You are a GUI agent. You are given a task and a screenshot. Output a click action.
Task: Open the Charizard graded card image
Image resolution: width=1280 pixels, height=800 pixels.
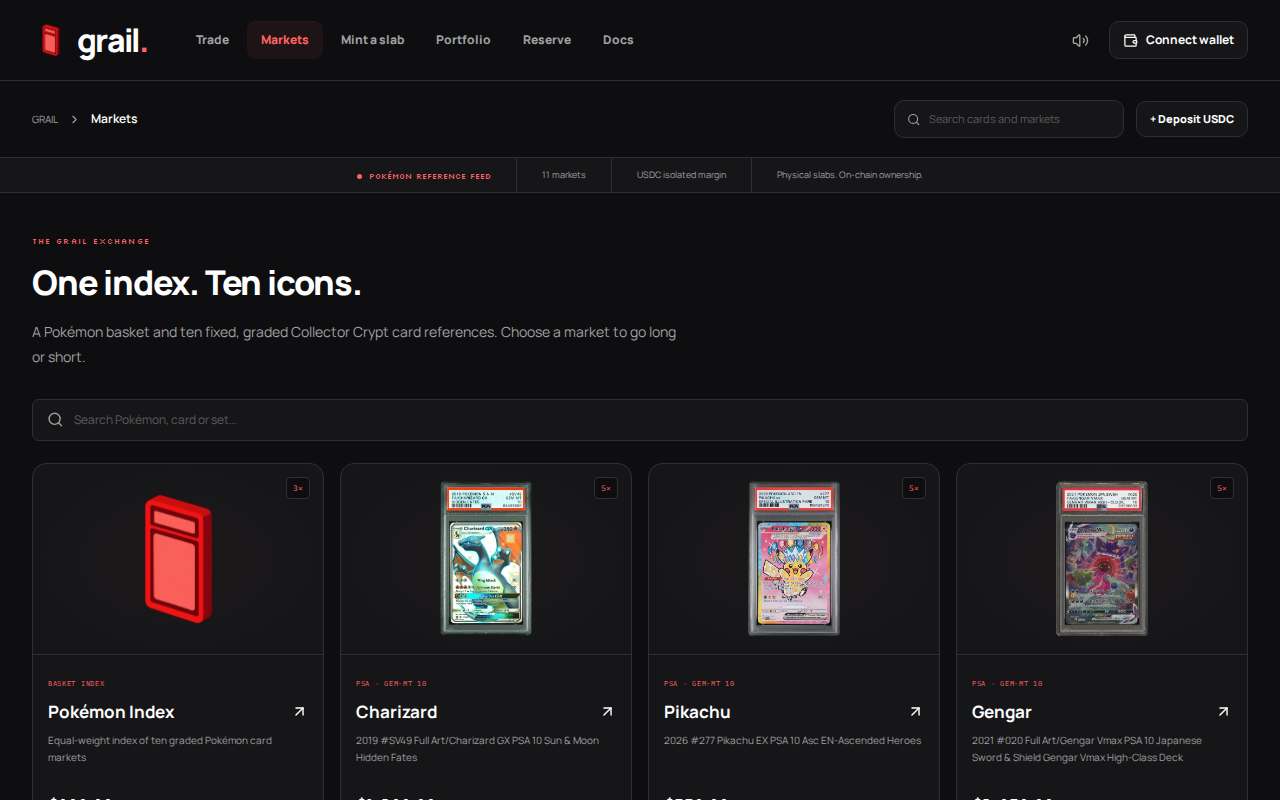click(x=486, y=558)
